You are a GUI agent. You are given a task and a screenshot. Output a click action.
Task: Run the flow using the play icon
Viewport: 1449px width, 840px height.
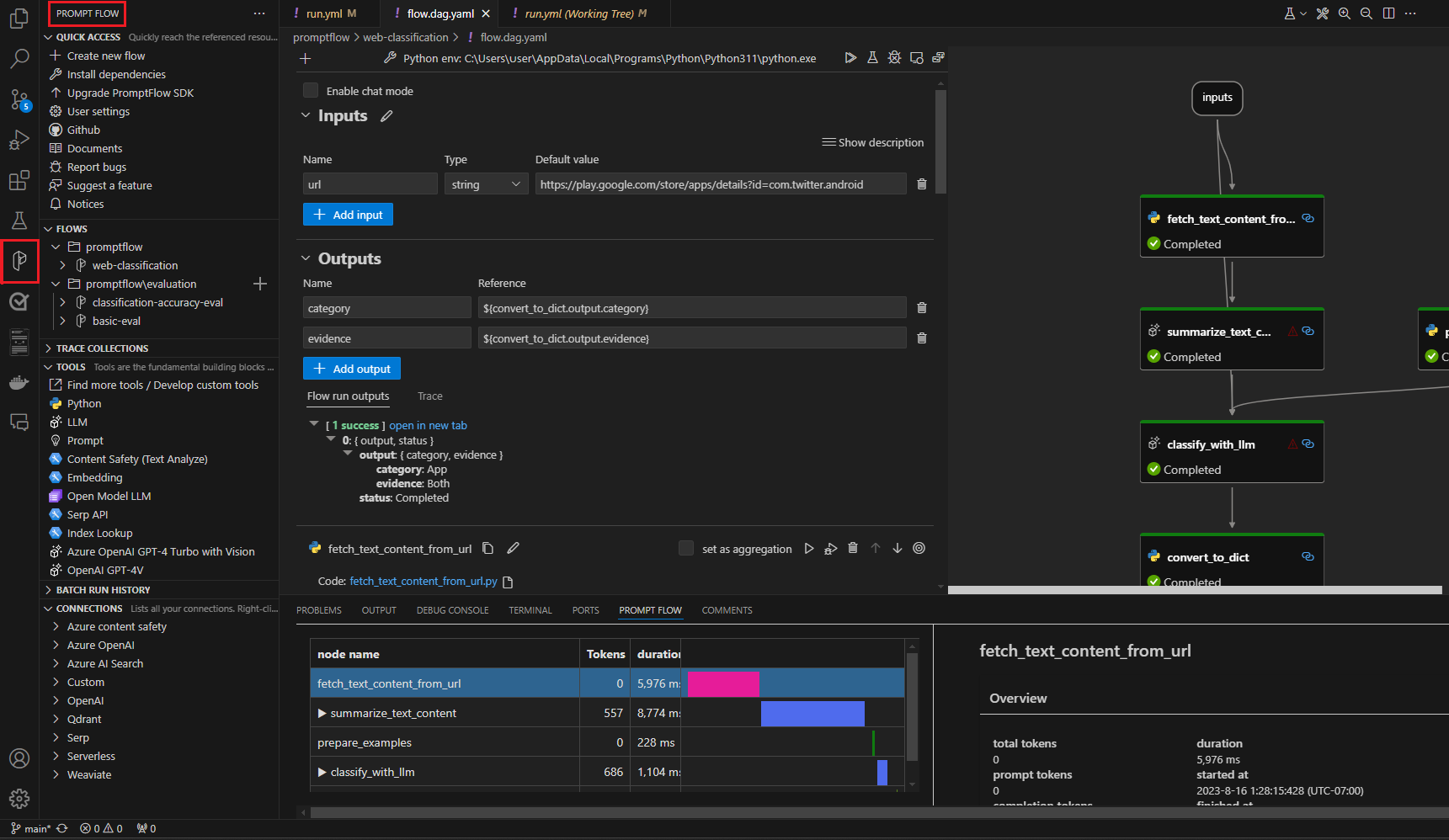(850, 58)
